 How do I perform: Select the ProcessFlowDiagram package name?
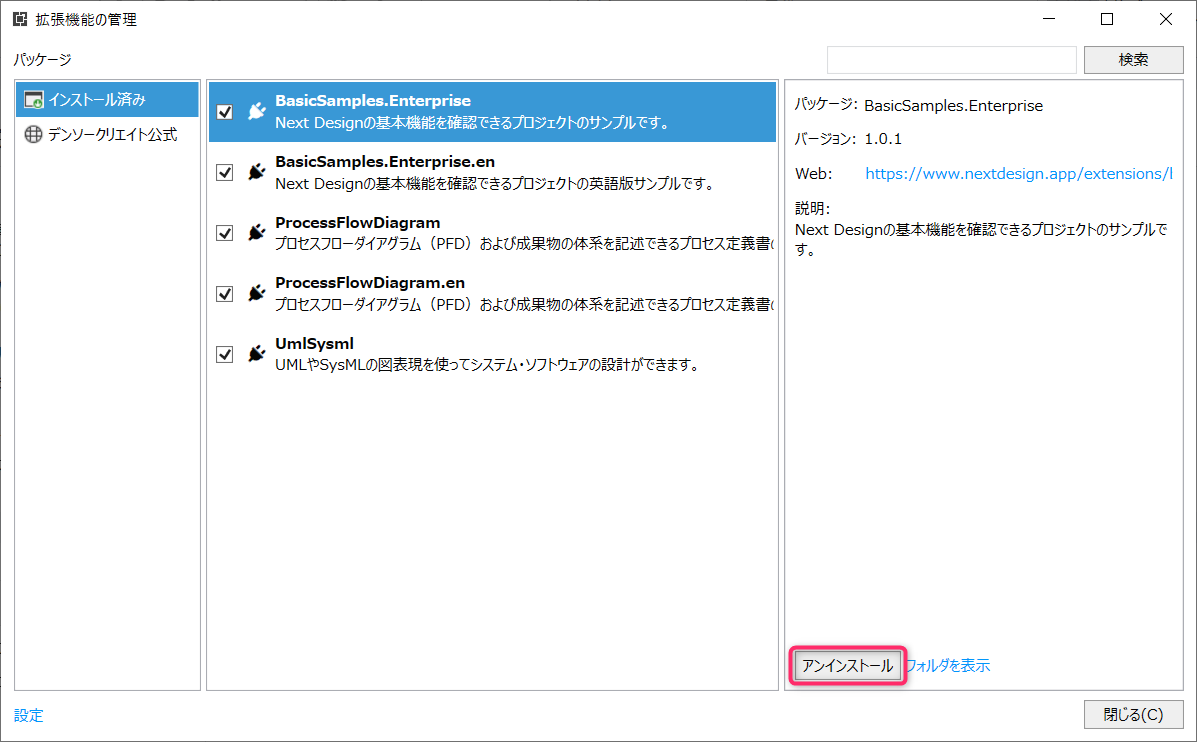pyautogui.click(x=357, y=223)
